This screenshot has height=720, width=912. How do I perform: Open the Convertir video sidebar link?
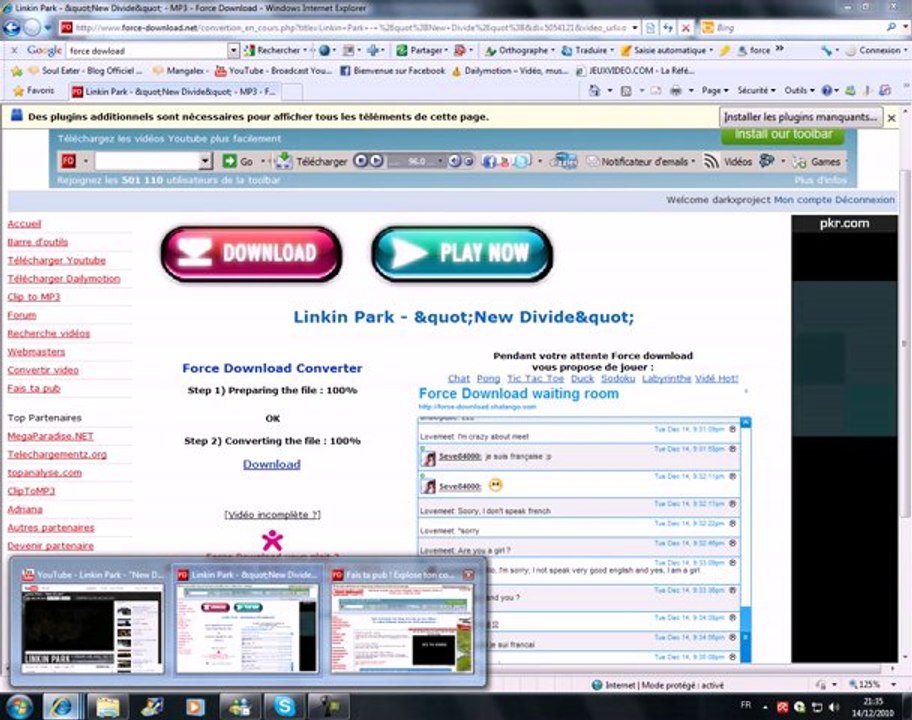click(x=43, y=370)
